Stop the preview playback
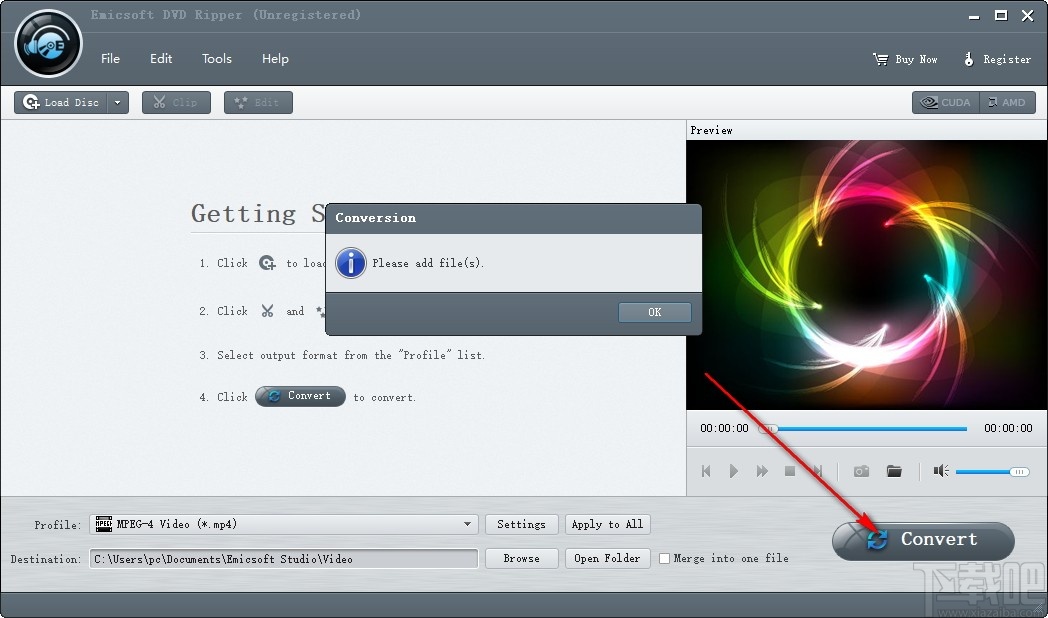The width and height of the screenshot is (1048, 618). coord(790,471)
